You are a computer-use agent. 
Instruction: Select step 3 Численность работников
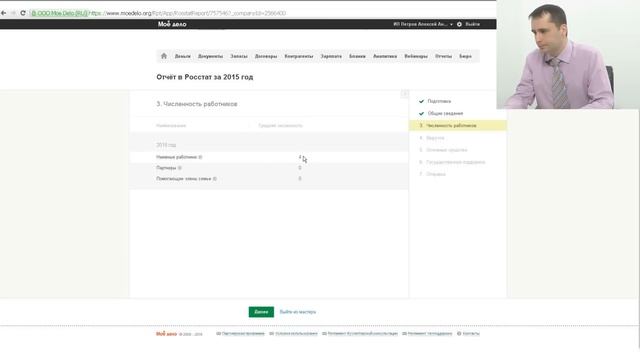tap(458, 126)
